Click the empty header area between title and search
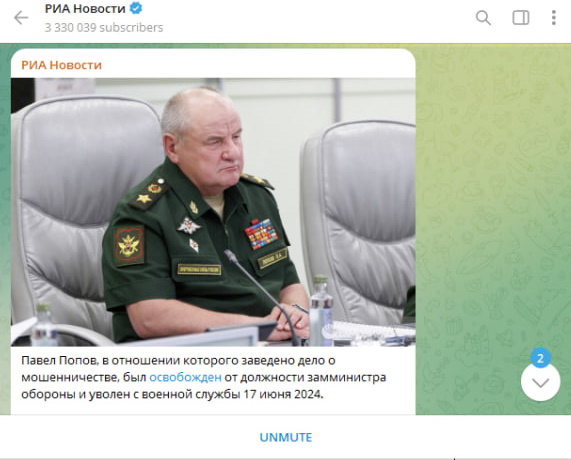Screen dimensions: 571x460 pyautogui.click(x=317, y=18)
